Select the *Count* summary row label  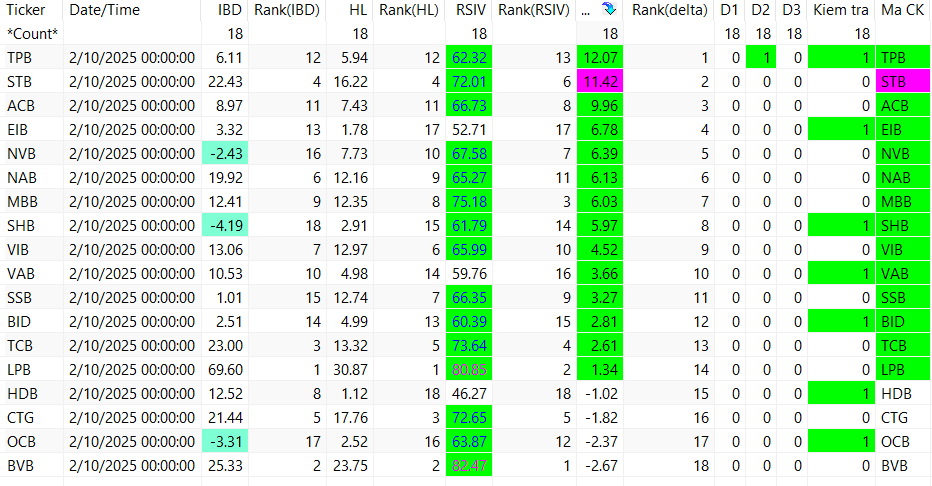coord(32,34)
